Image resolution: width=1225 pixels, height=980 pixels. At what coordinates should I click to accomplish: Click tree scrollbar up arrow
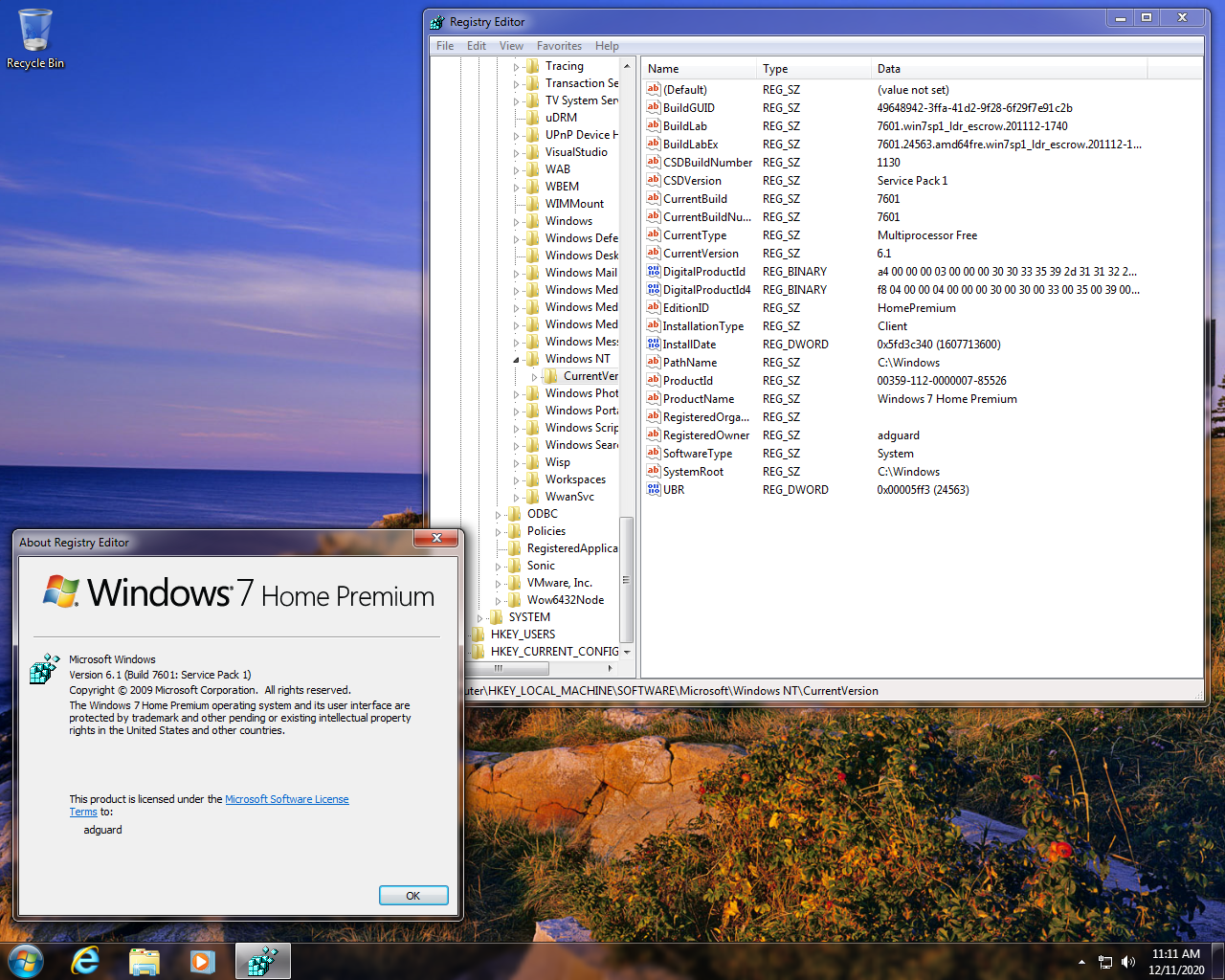tap(627, 66)
